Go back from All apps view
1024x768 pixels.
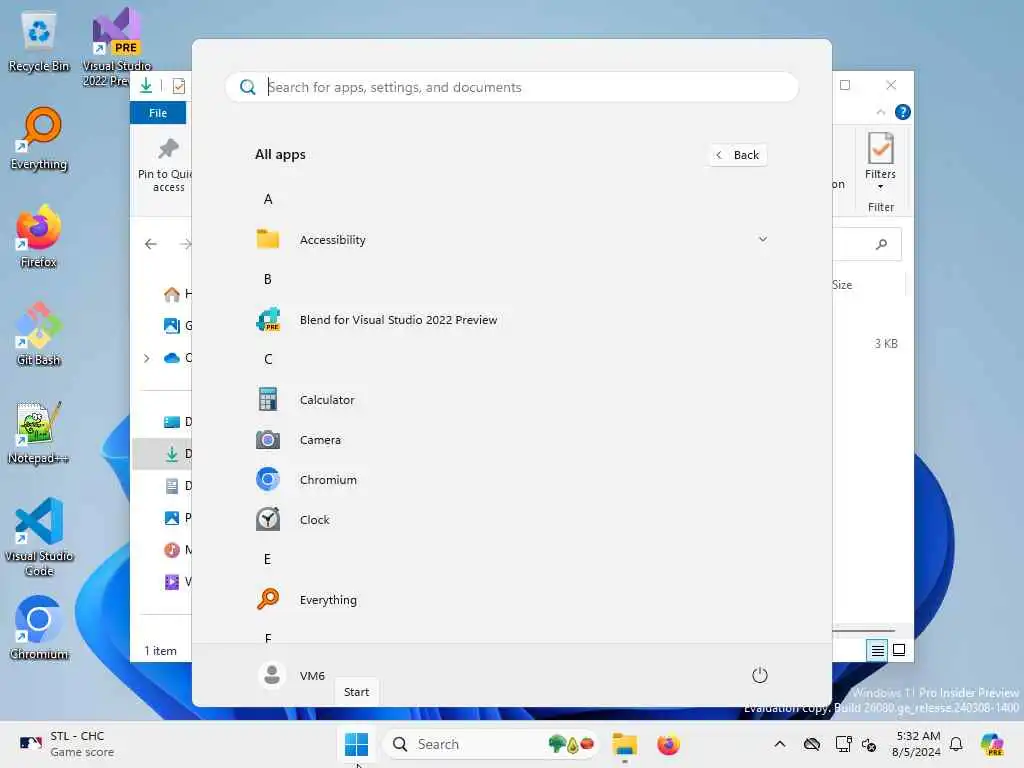click(x=738, y=155)
